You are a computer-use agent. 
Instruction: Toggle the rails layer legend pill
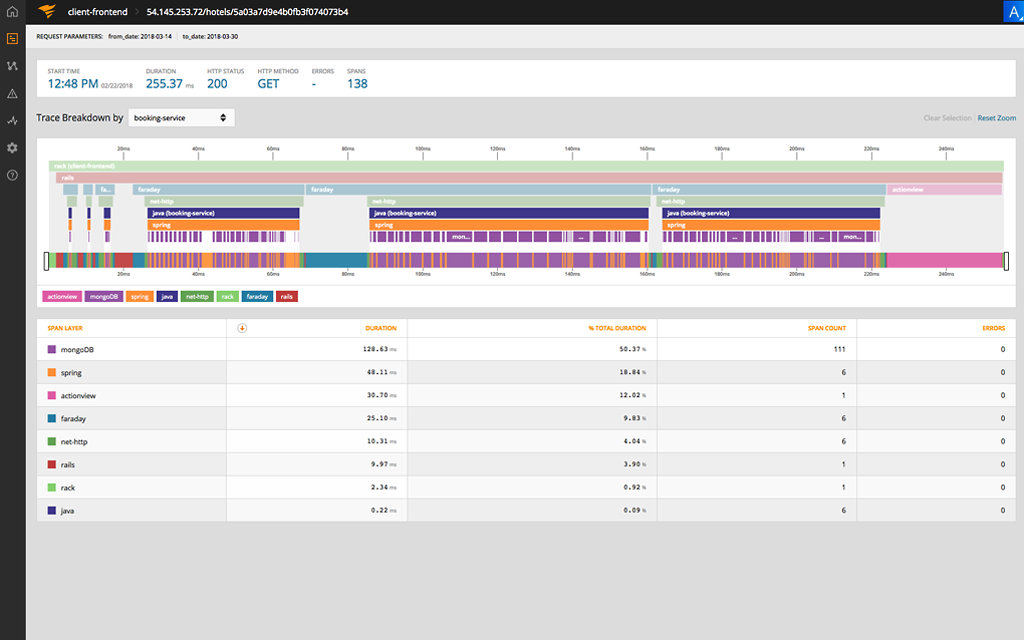287,296
